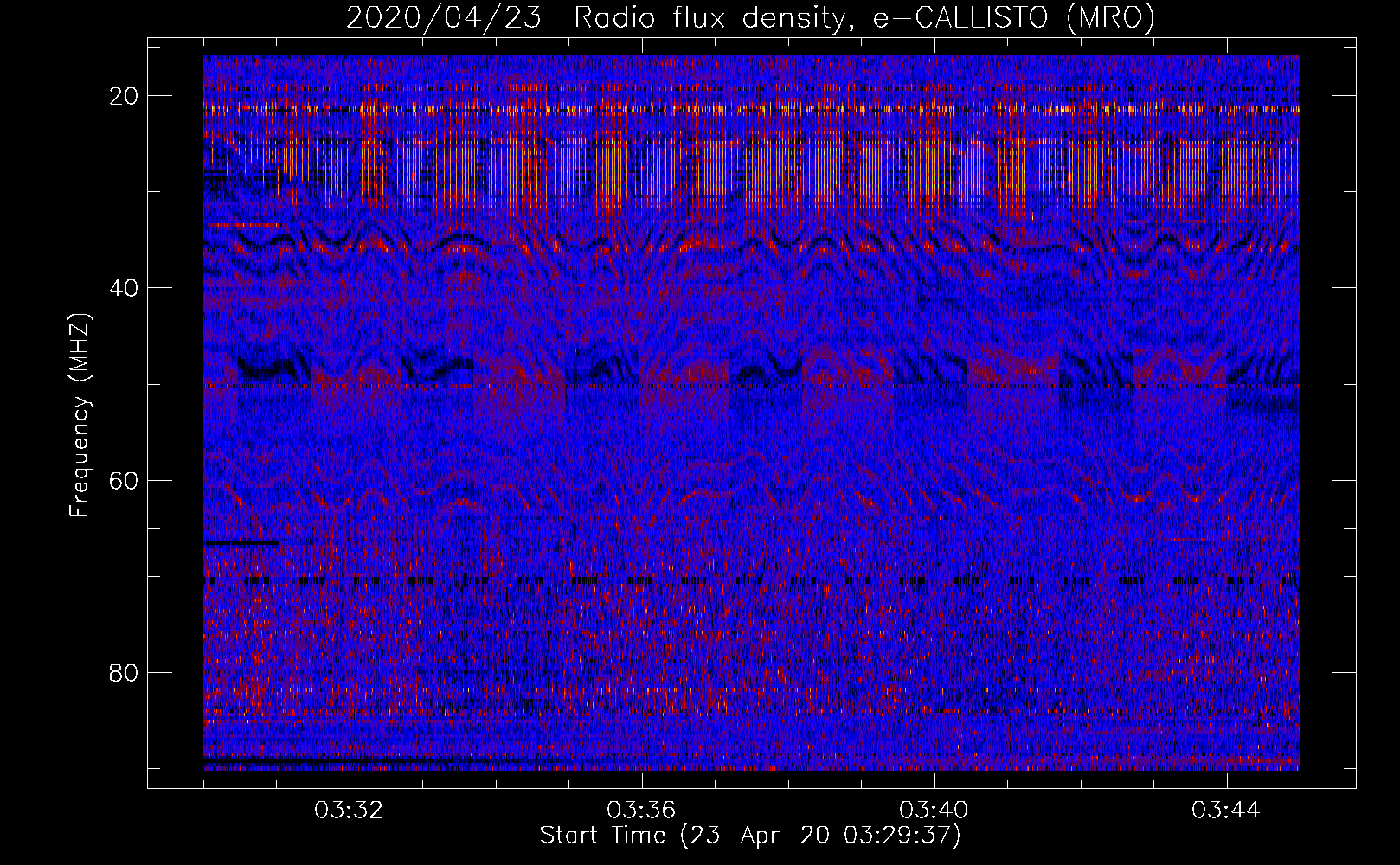Click the time tick label '03:36'
Image resolution: width=1400 pixels, height=865 pixels.
(641, 811)
